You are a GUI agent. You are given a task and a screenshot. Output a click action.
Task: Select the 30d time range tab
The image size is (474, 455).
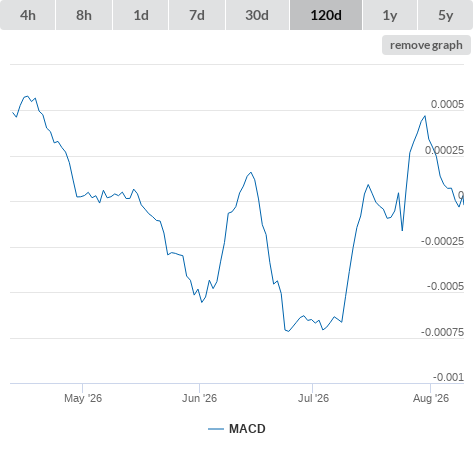click(x=257, y=15)
